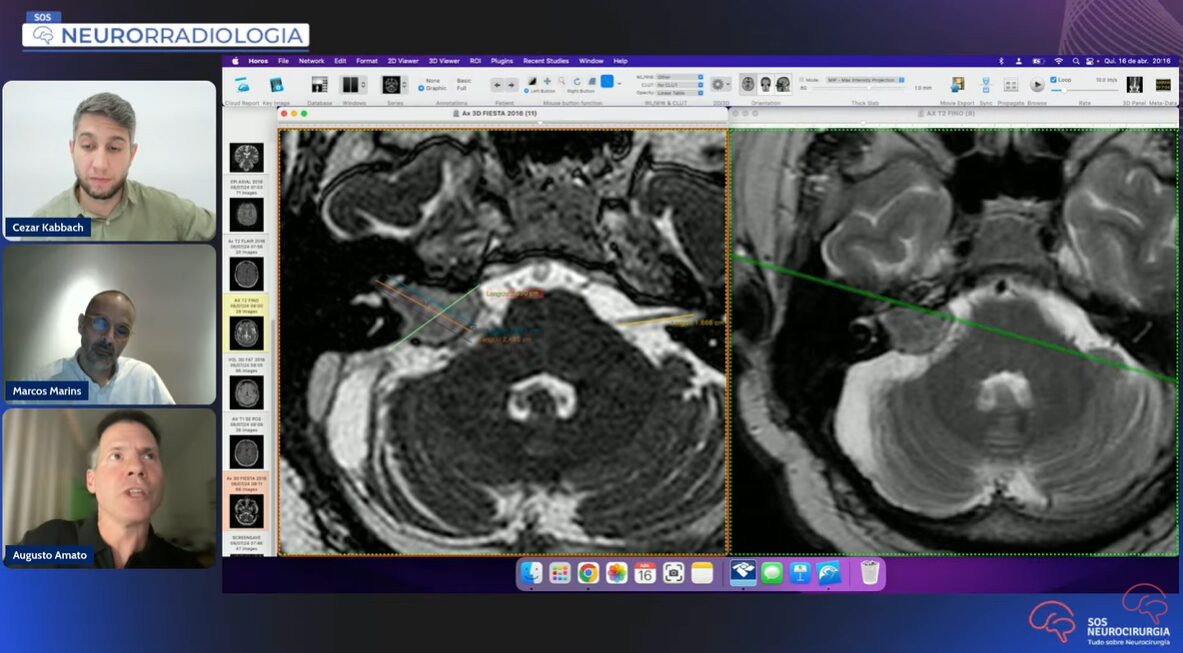Go to next patient arrow button
The width and height of the screenshot is (1183, 653).
click(512, 85)
